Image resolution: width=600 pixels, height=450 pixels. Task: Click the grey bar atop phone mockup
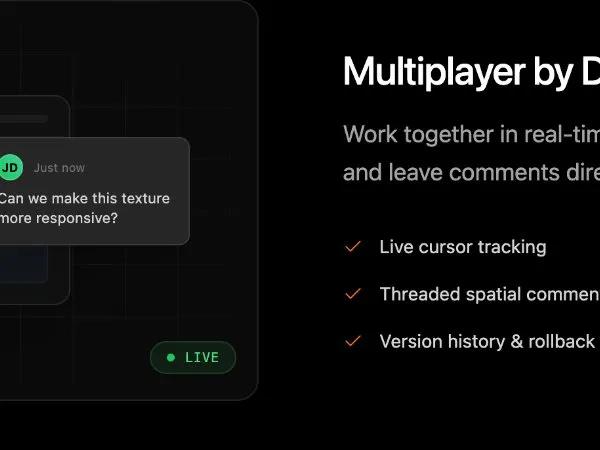pos(24,119)
